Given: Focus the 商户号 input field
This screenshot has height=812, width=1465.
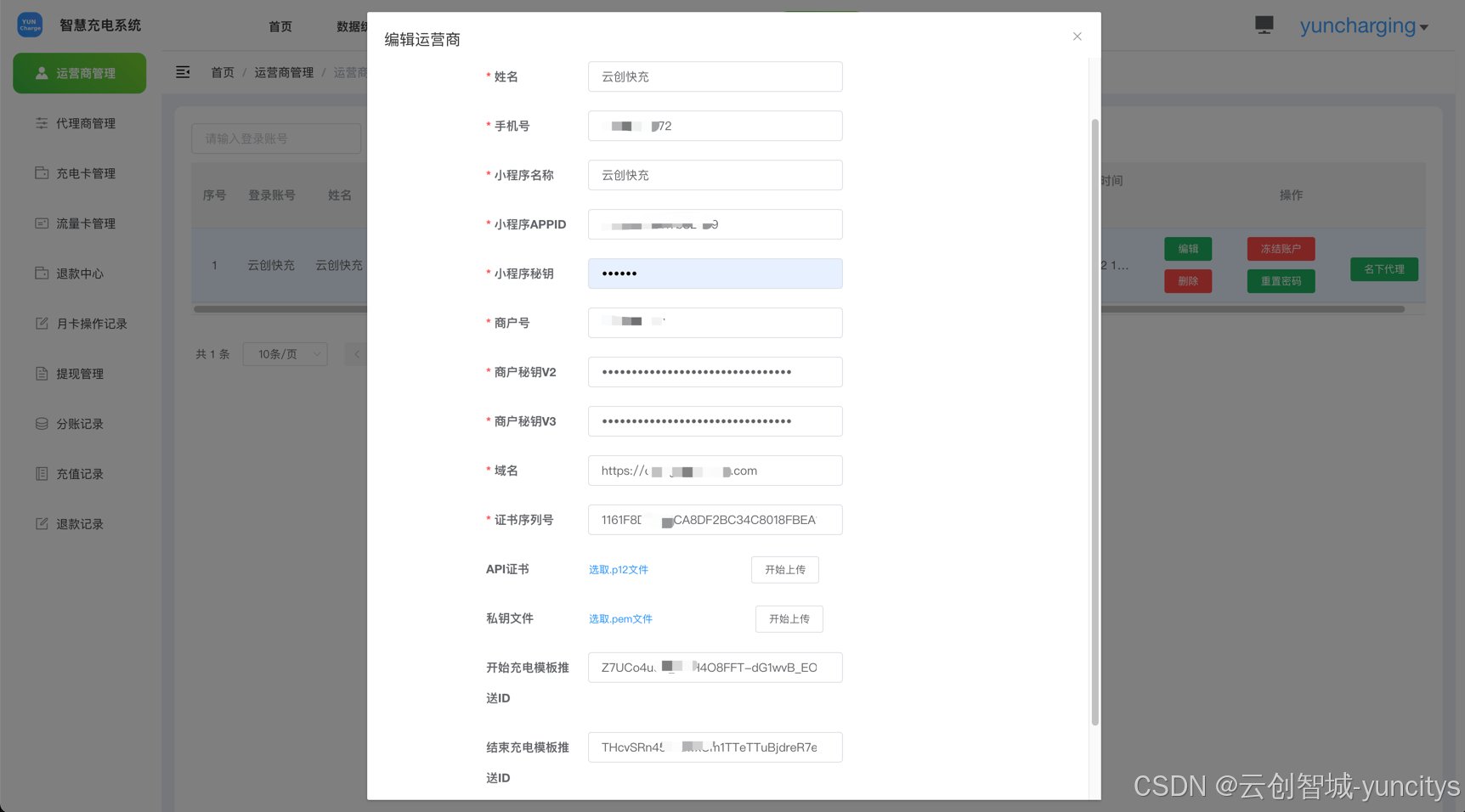Looking at the screenshot, I should point(716,323).
